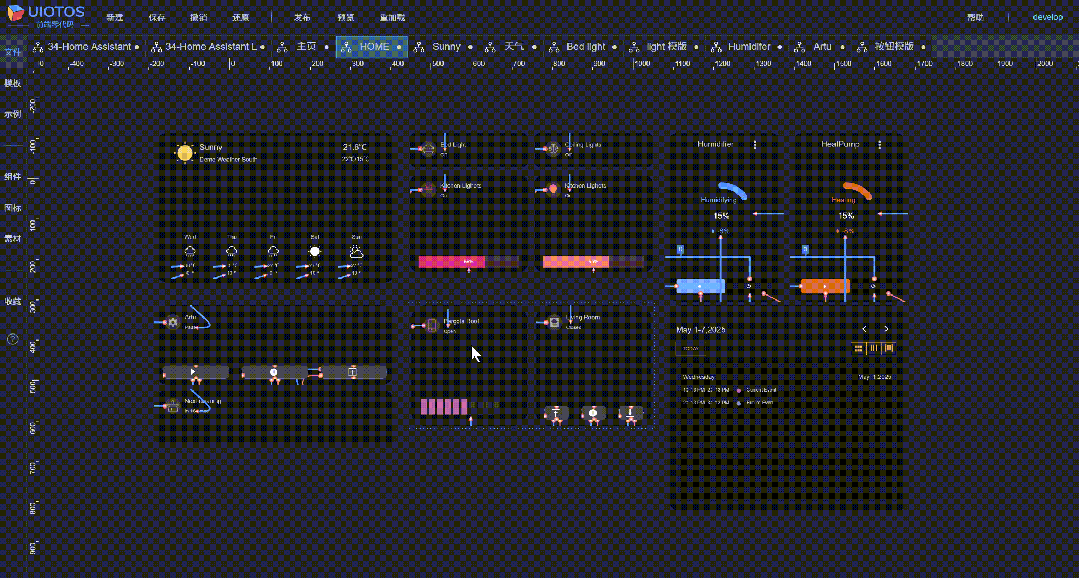Open the light 模板 tab
The height and width of the screenshot is (578, 1079).
[665, 47]
